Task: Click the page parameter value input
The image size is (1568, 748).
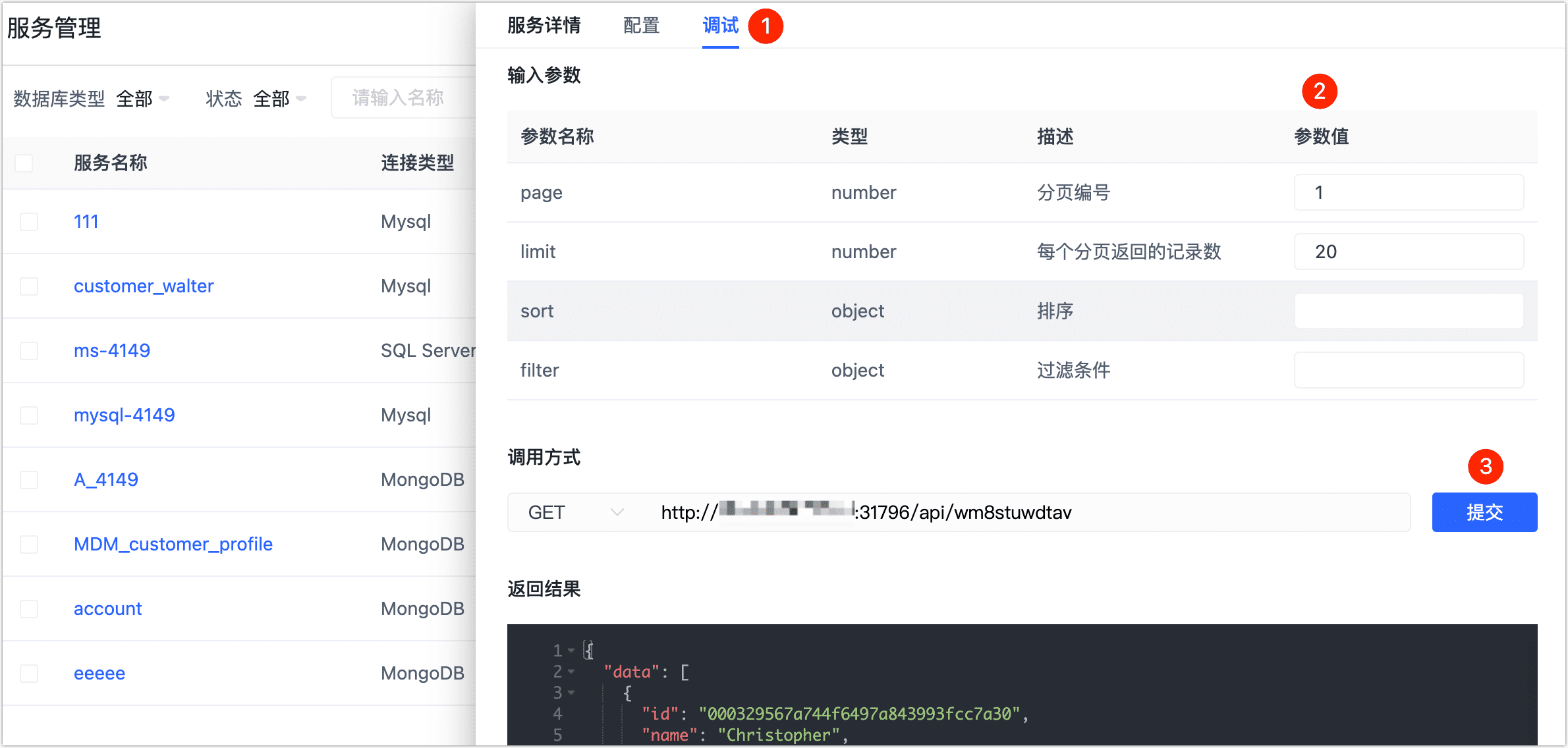Action: (1408, 192)
